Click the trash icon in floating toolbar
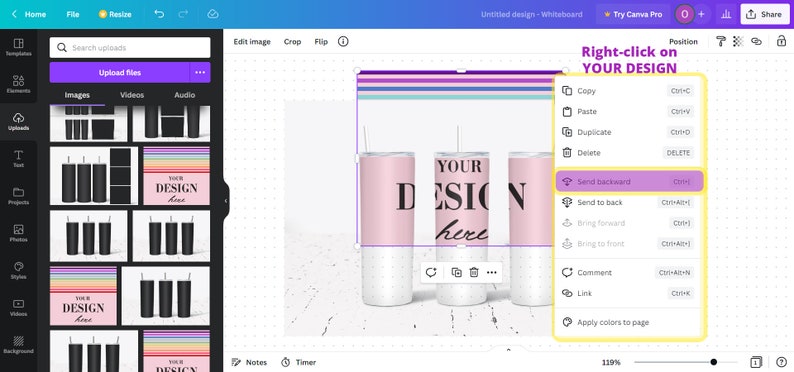This screenshot has height=372, width=794. (x=474, y=272)
